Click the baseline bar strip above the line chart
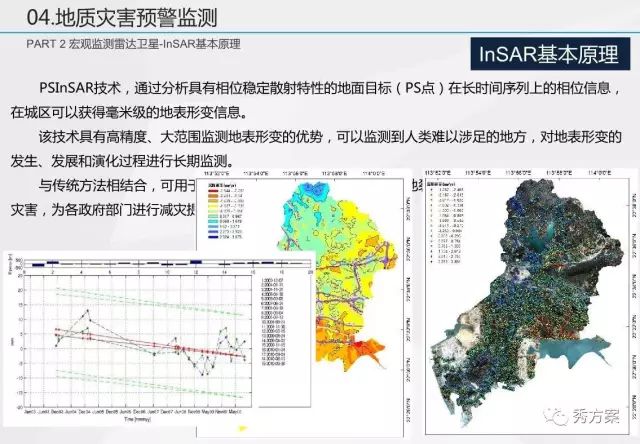The width and height of the screenshot is (640, 444). (x=167, y=263)
